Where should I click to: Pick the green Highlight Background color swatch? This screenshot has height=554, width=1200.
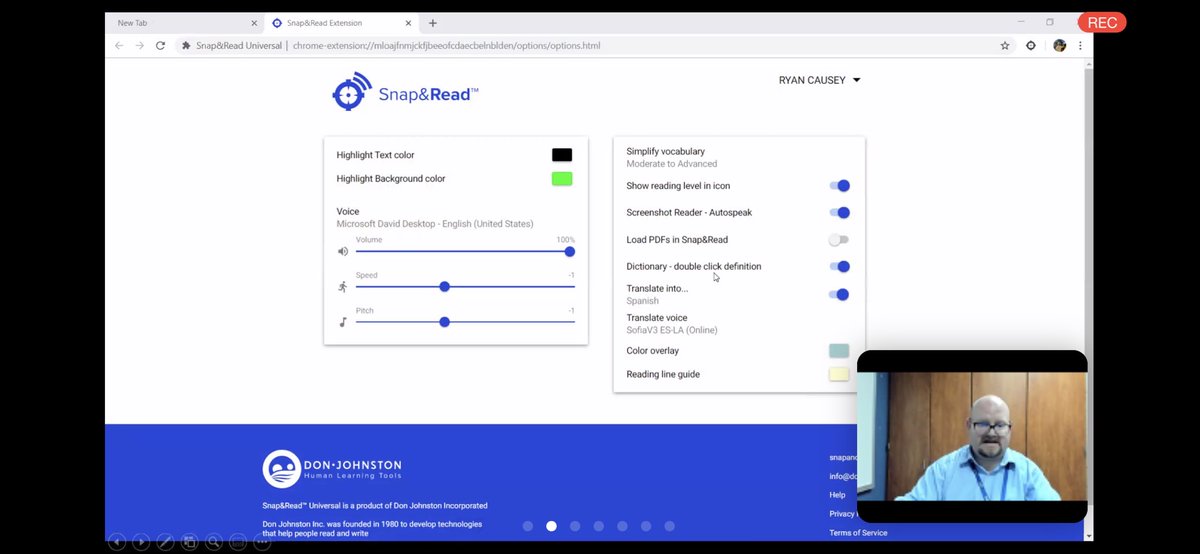562,179
